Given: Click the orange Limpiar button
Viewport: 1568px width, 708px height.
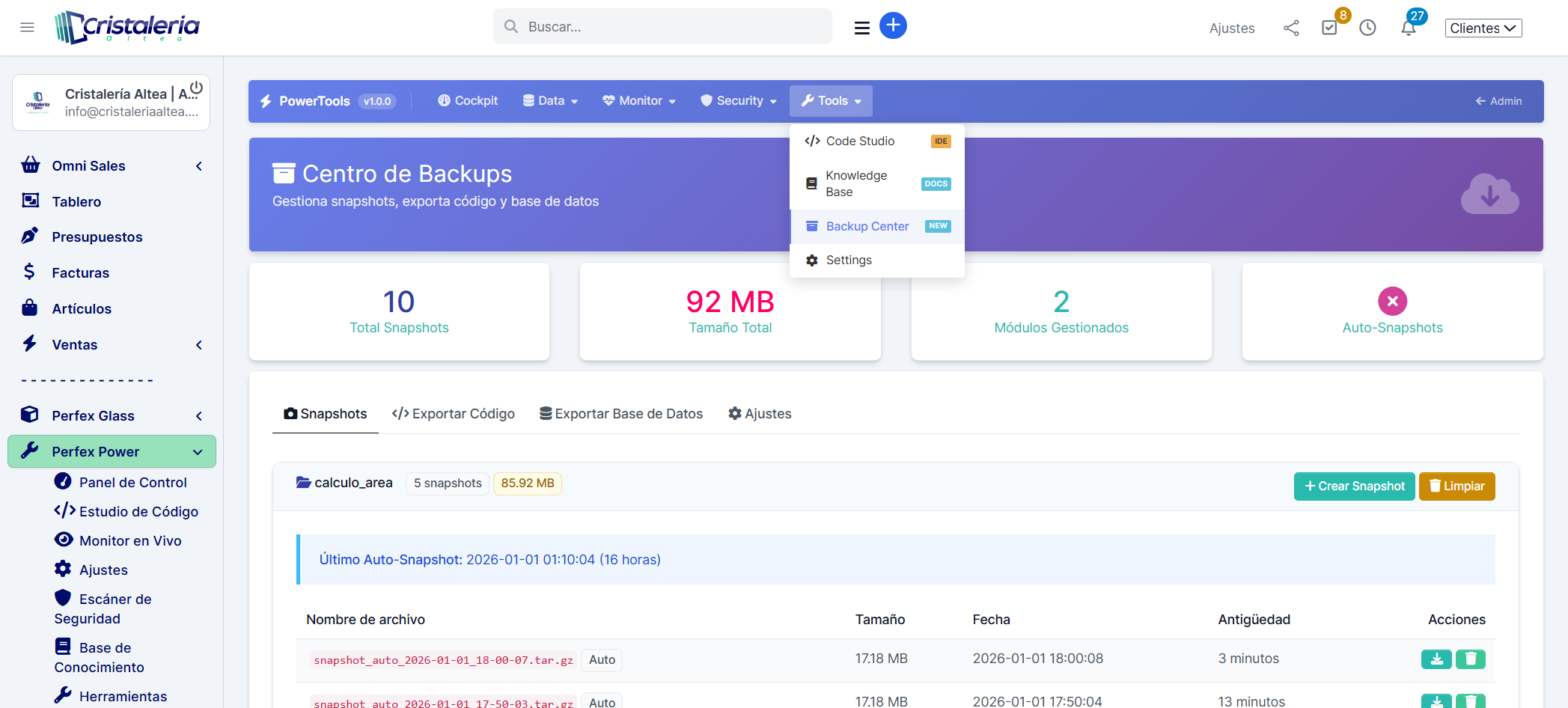Looking at the screenshot, I should 1456,486.
